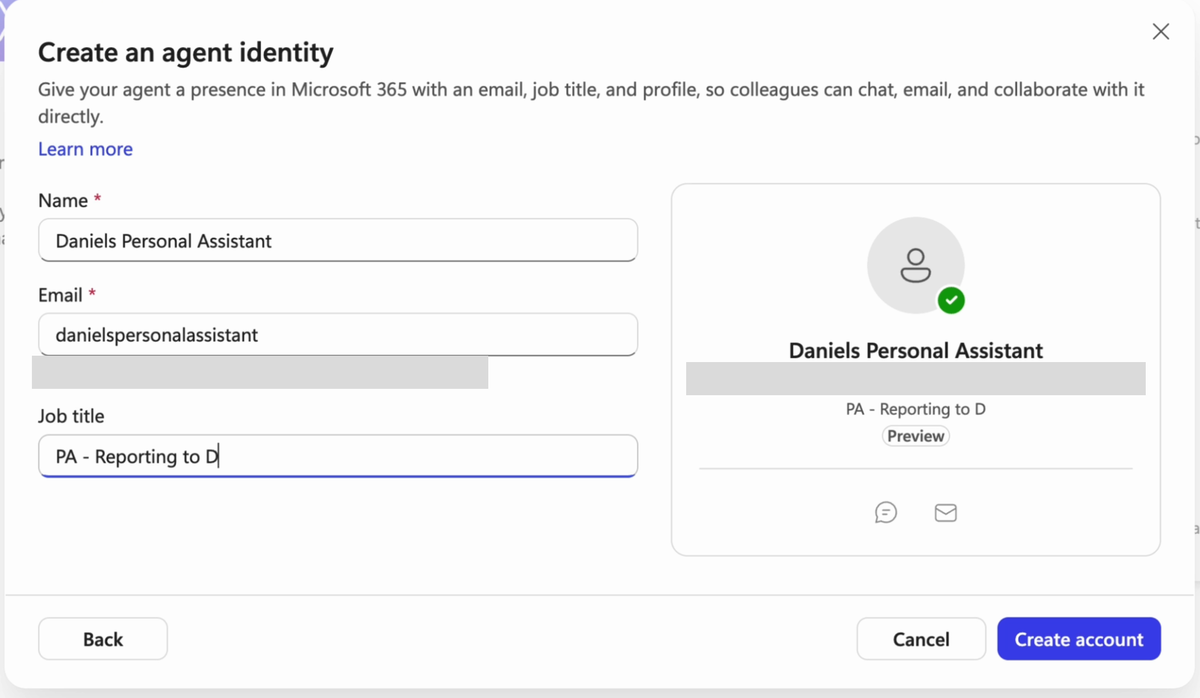Focus the Job title input field
This screenshot has width=1200, height=698.
pos(338,456)
